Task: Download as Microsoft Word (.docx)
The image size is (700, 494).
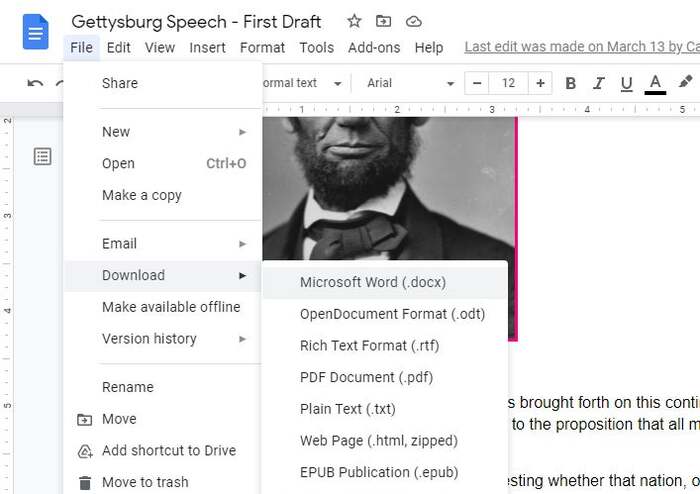Action: click(385, 282)
